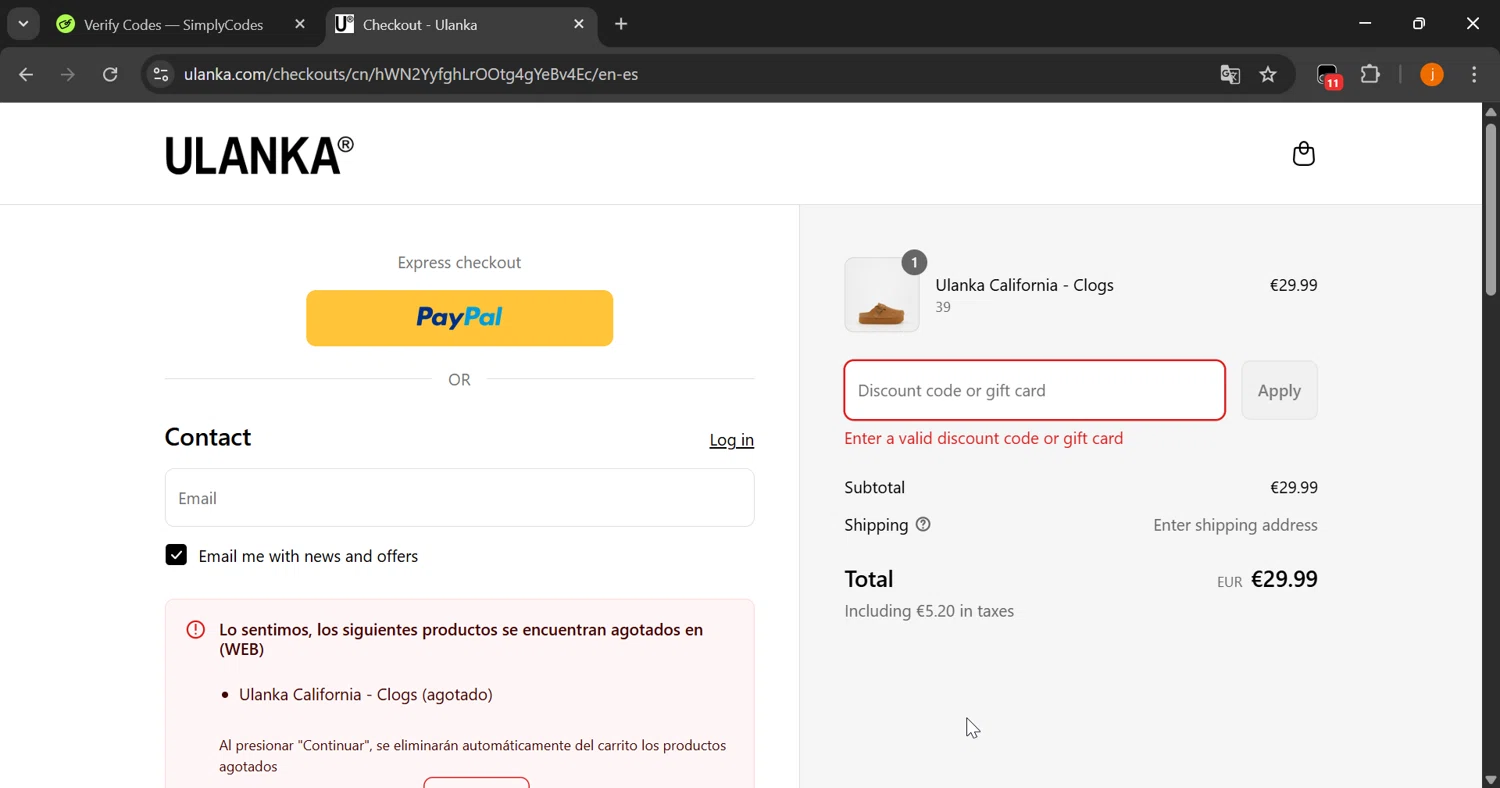
Task: Restore the browser window size
Action: (1419, 24)
